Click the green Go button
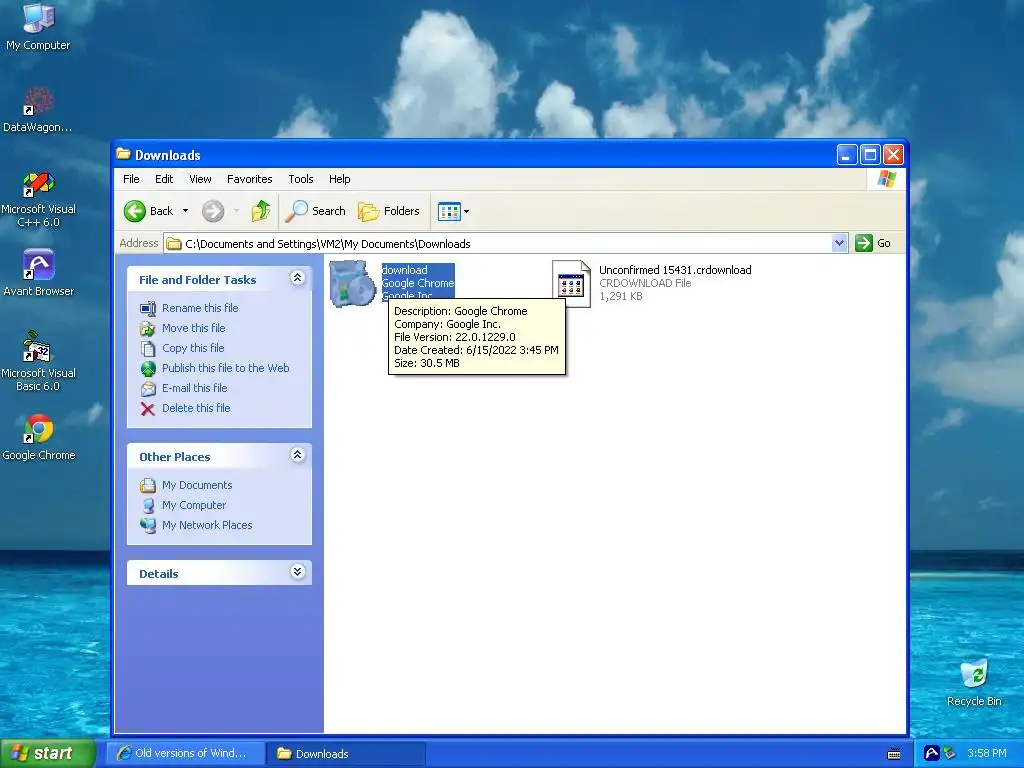This screenshot has height=768, width=1024. tap(873, 243)
